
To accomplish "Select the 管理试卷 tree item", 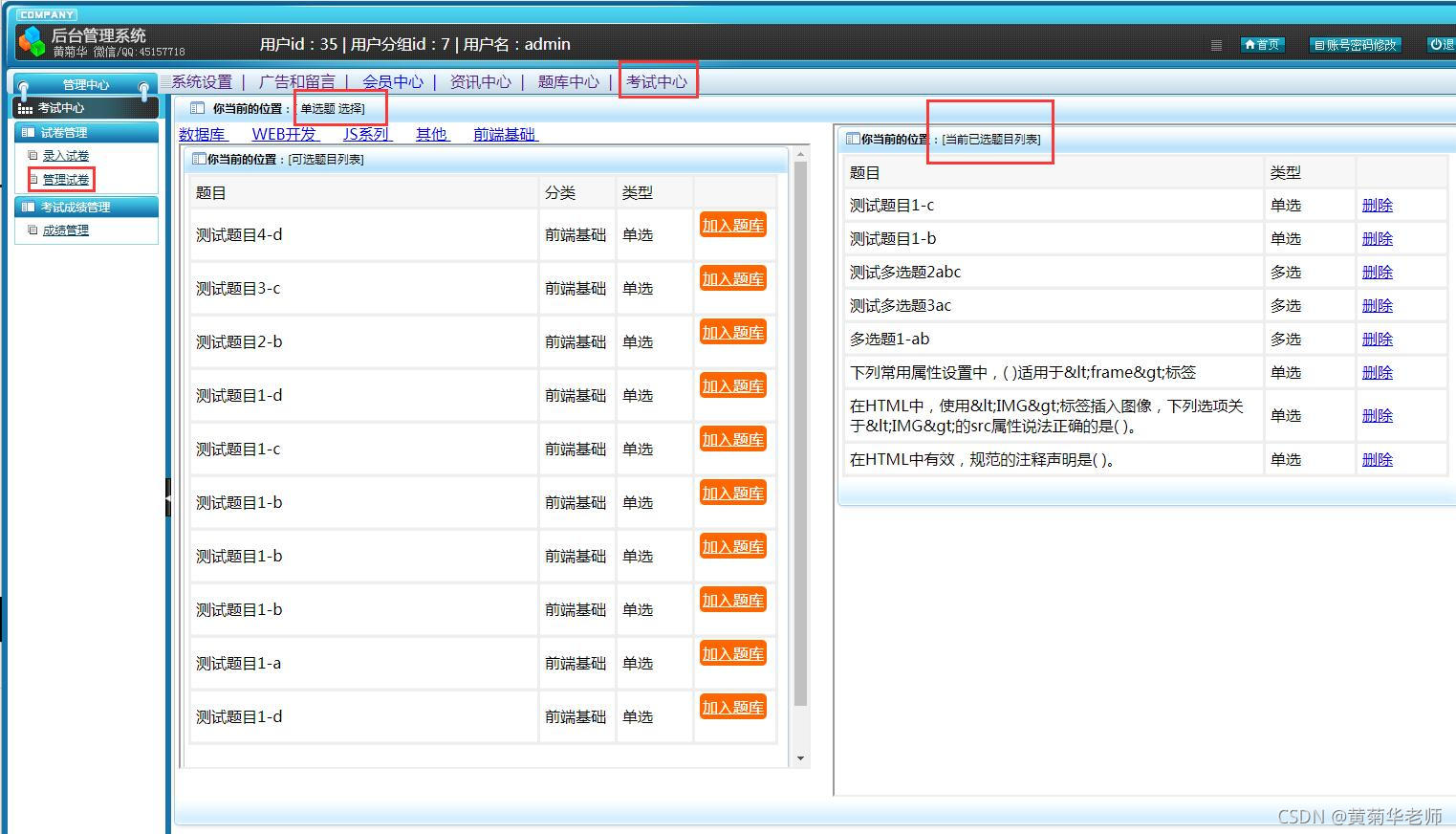I will [x=62, y=179].
